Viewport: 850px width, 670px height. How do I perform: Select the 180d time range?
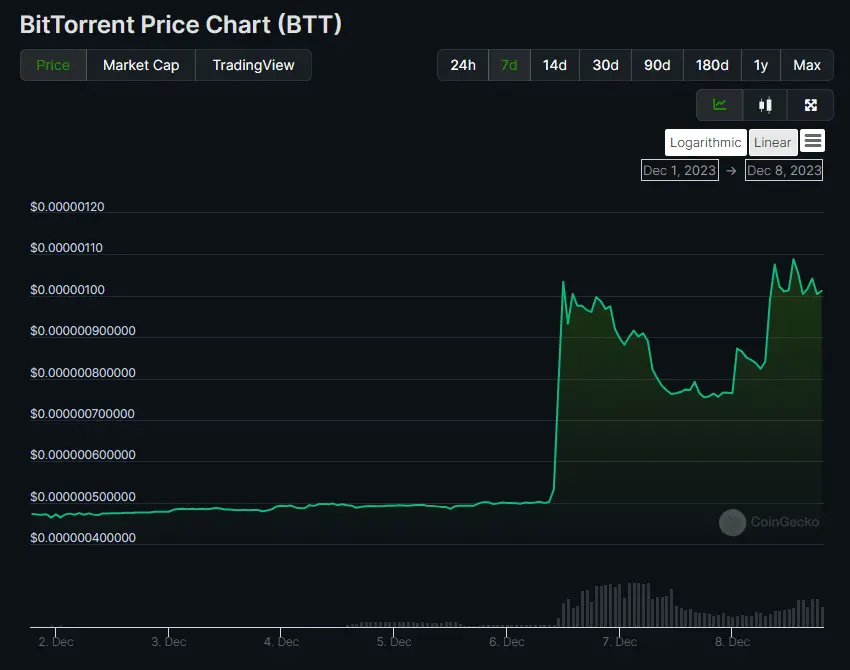(x=712, y=64)
